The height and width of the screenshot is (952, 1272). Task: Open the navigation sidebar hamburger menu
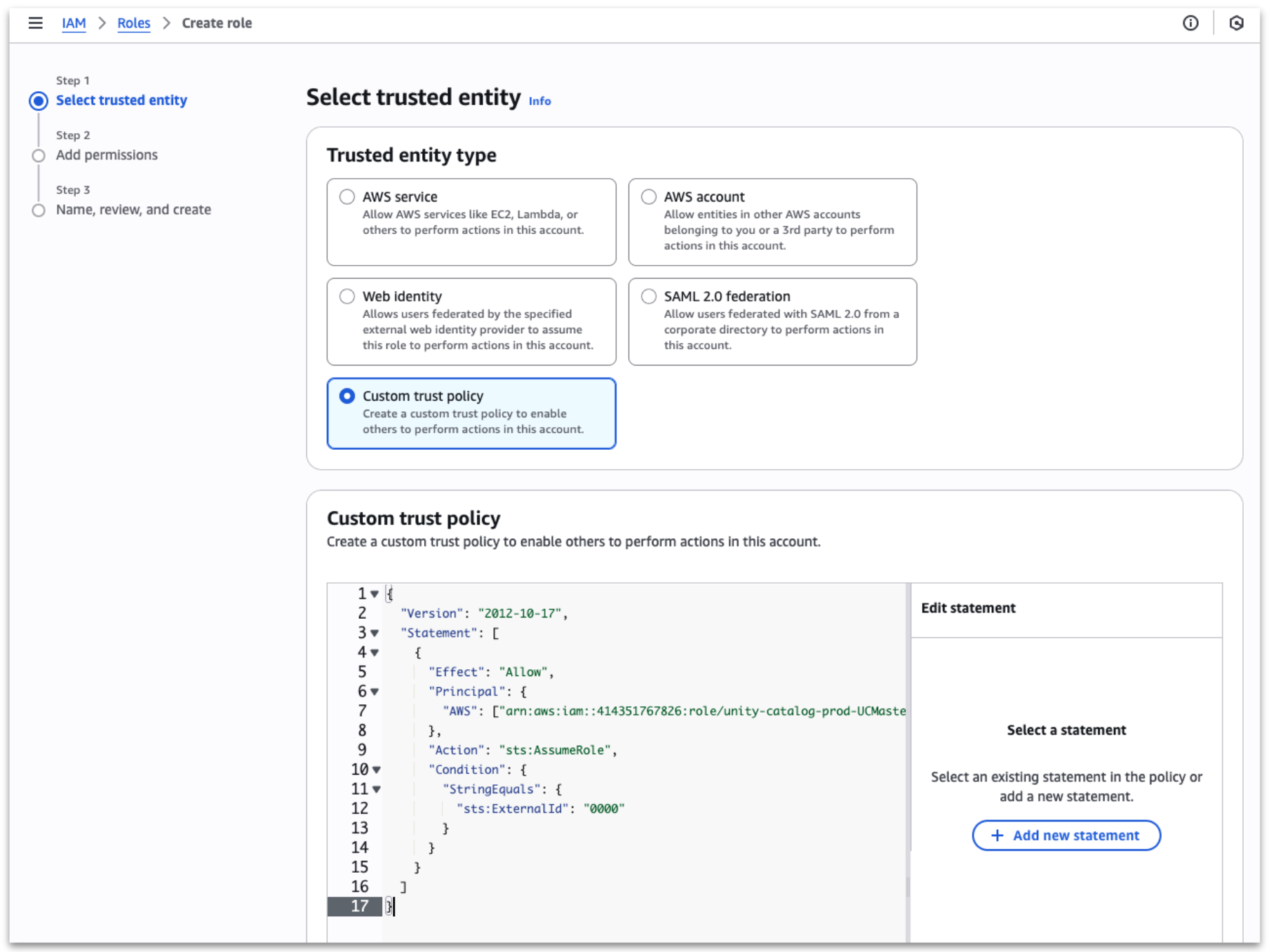(x=35, y=22)
